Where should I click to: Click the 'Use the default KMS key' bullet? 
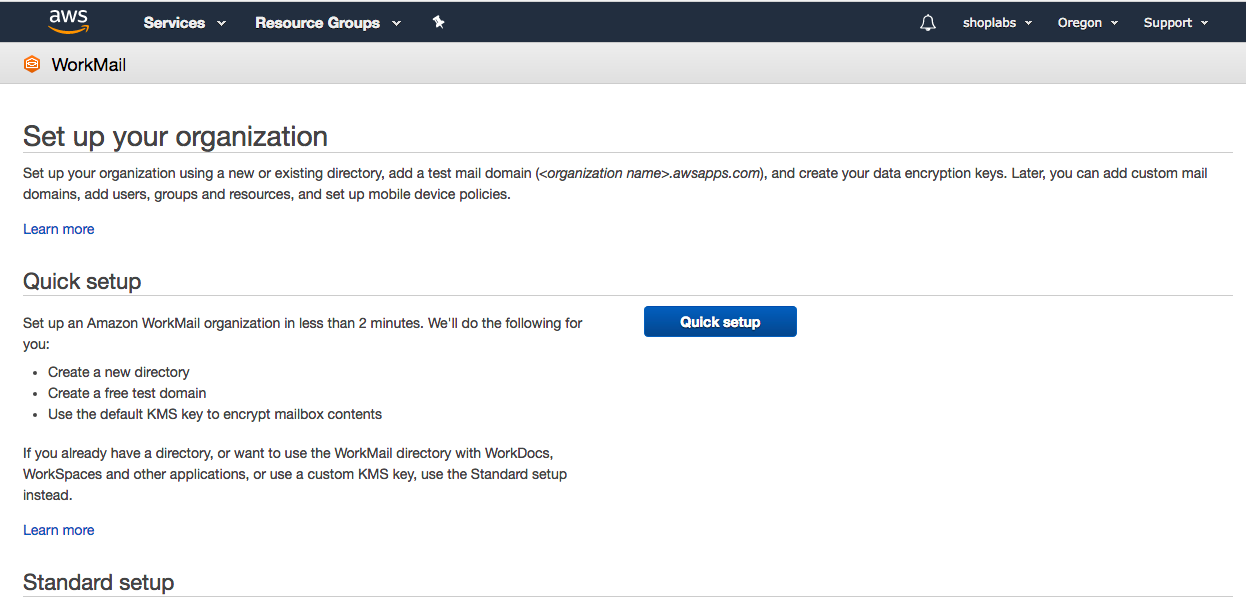click(x=215, y=414)
